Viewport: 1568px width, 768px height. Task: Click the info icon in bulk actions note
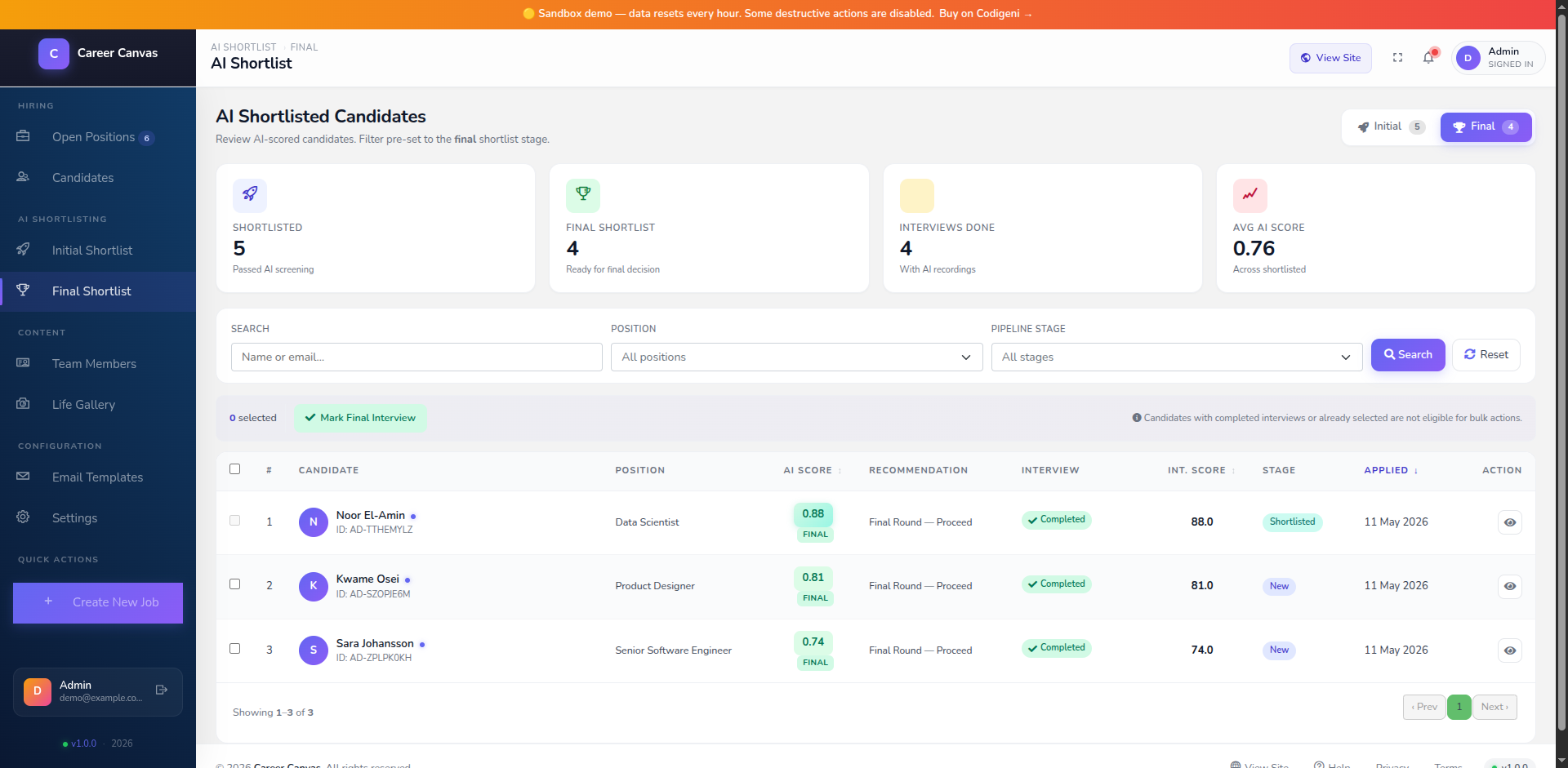pos(1137,418)
